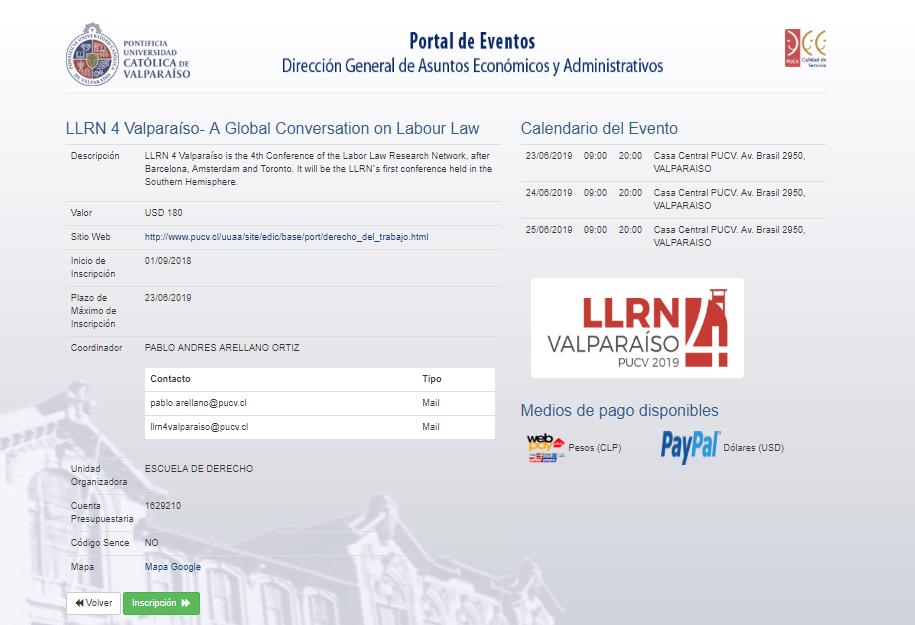
Task: Click the event title LLRN 4 Valparaíso
Action: (272, 128)
